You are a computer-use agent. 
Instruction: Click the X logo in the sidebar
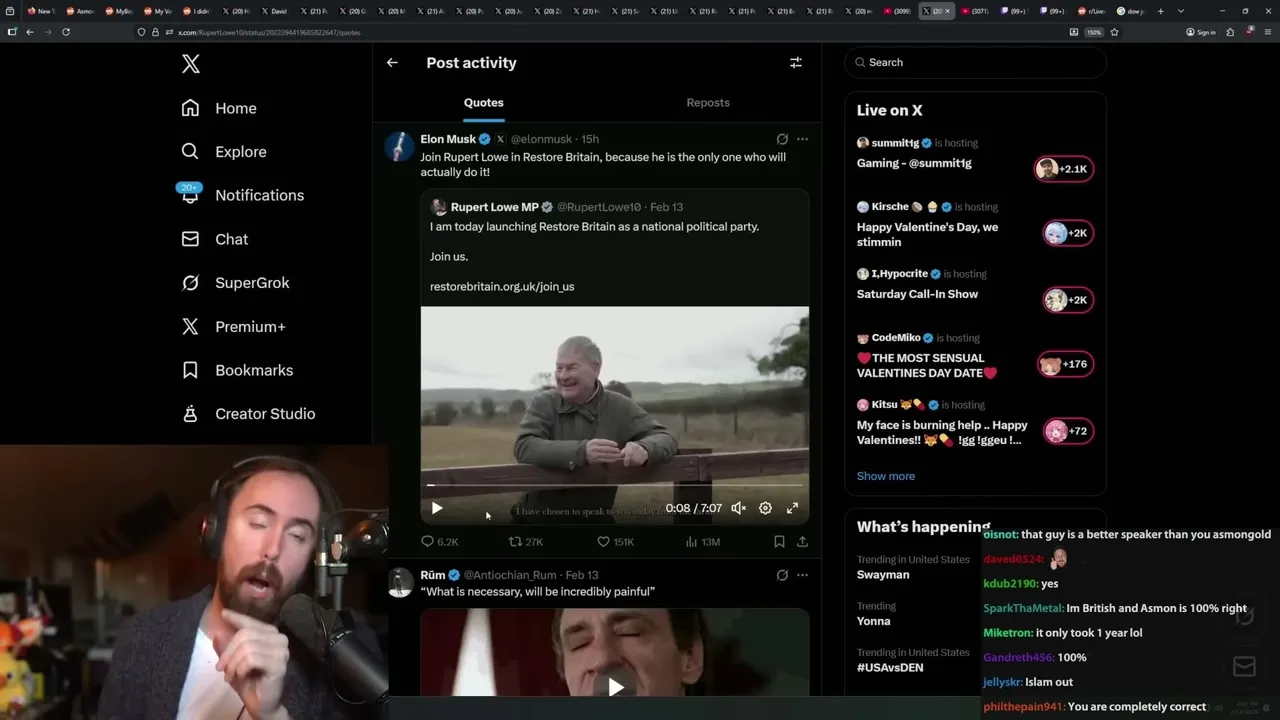coord(191,65)
